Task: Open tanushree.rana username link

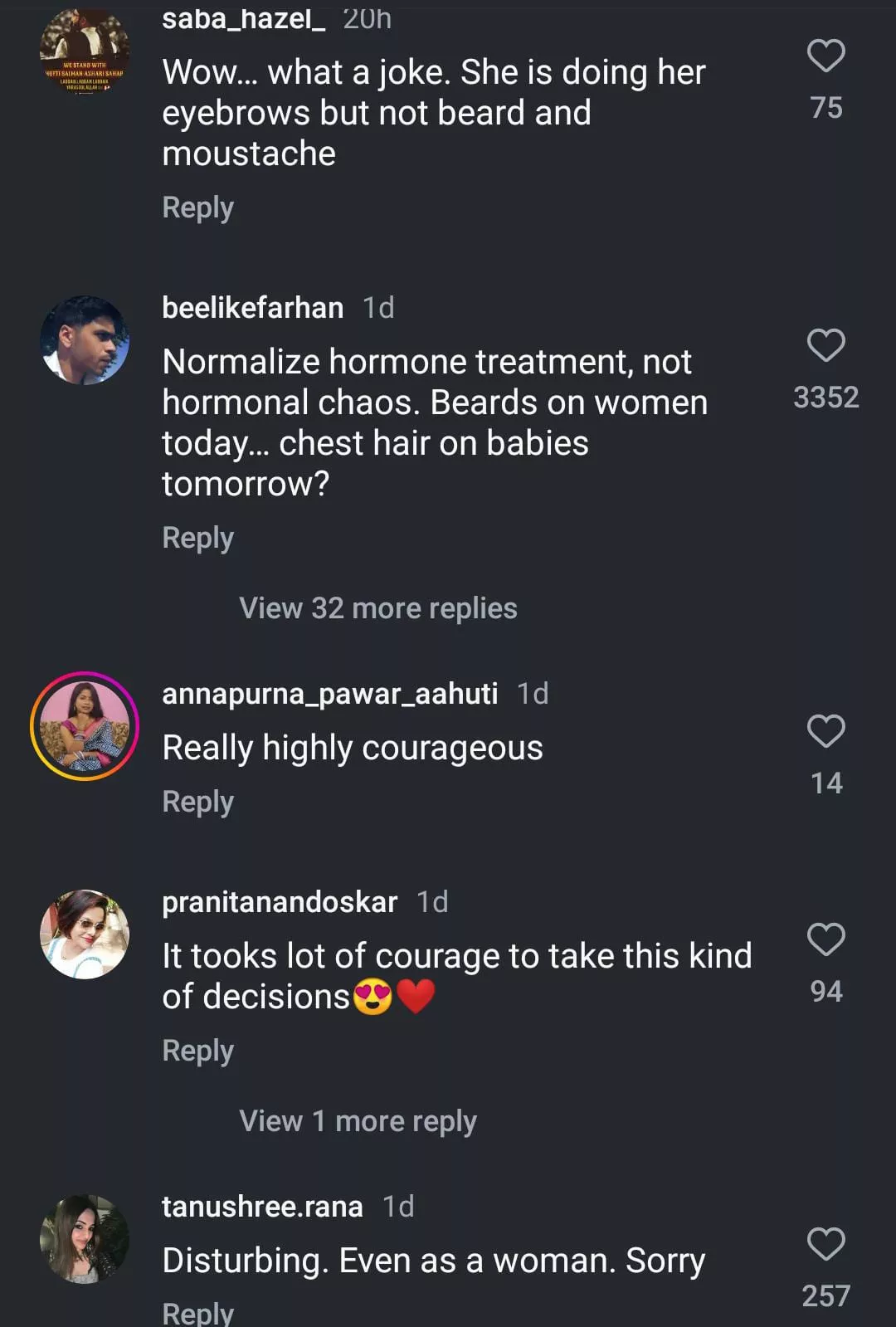Action: [x=262, y=1207]
